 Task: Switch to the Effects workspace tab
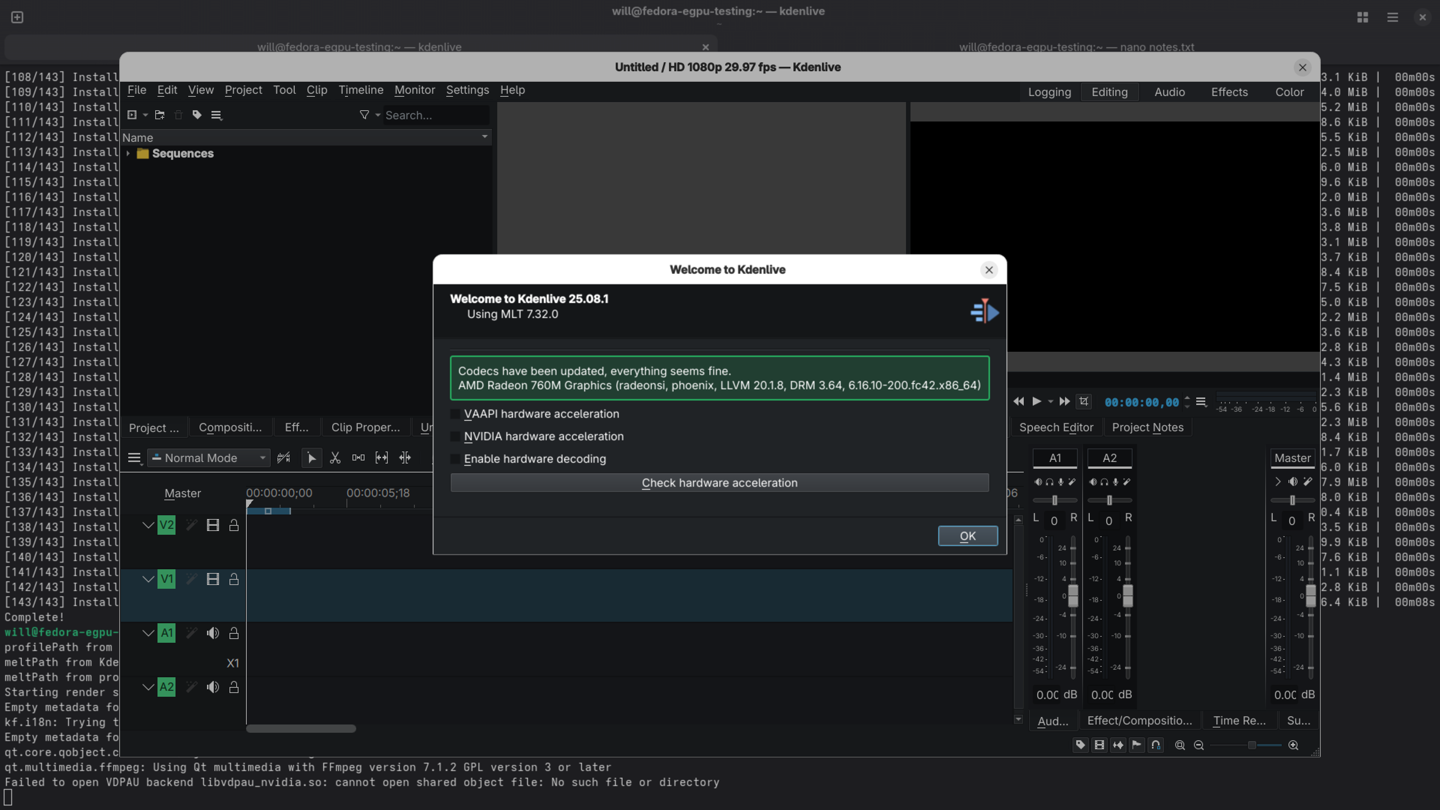pos(1228,92)
